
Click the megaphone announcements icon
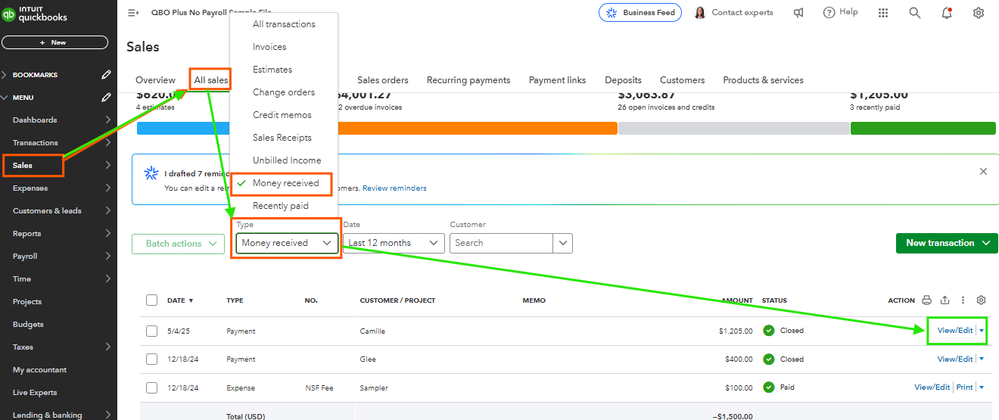[x=799, y=13]
